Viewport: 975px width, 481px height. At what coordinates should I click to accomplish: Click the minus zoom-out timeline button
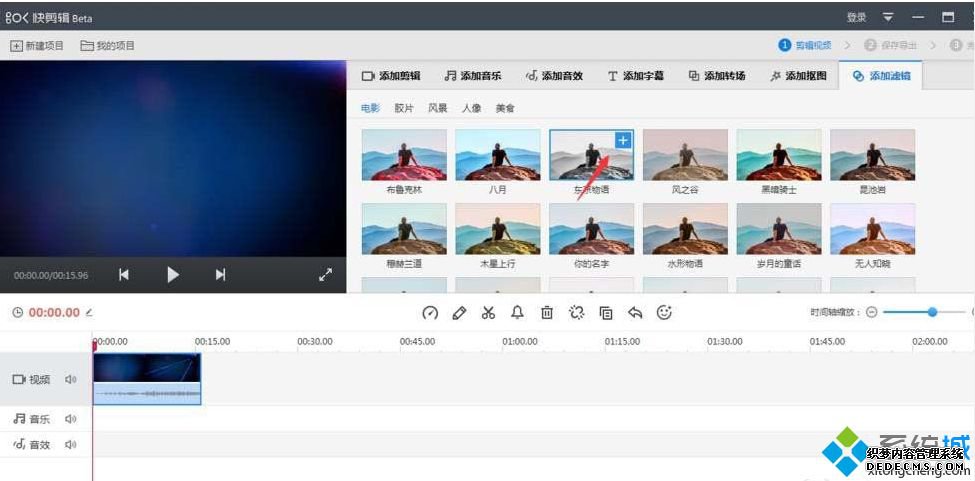[871, 313]
